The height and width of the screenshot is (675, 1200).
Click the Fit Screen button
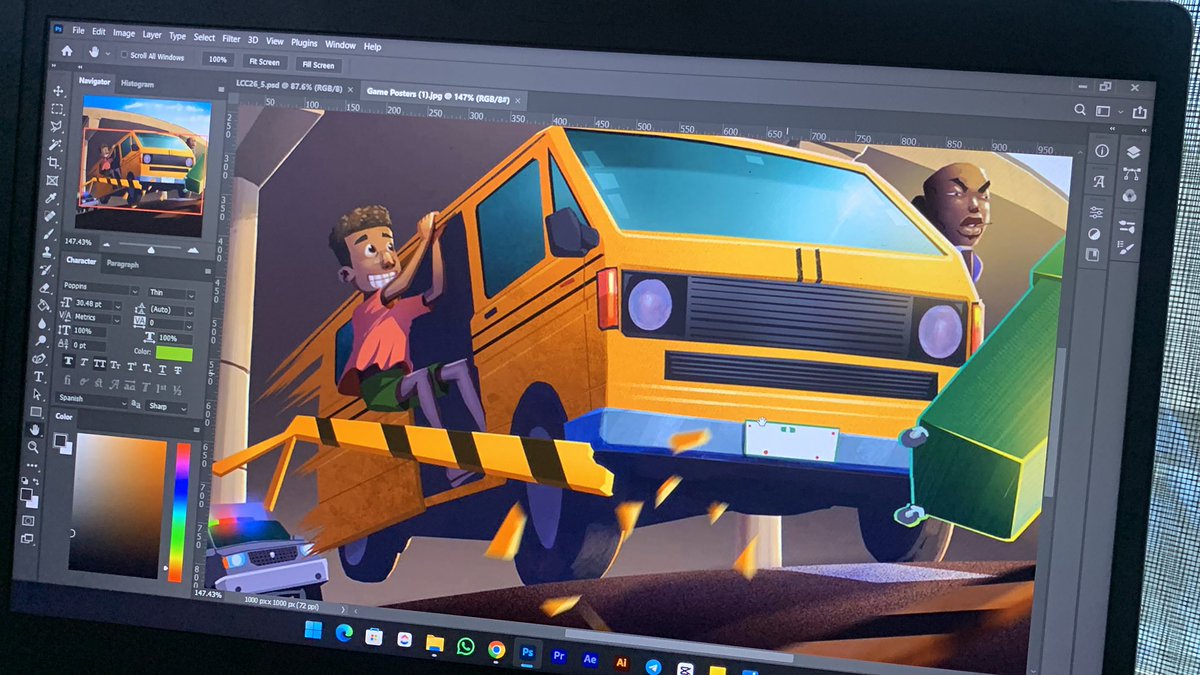coord(267,62)
